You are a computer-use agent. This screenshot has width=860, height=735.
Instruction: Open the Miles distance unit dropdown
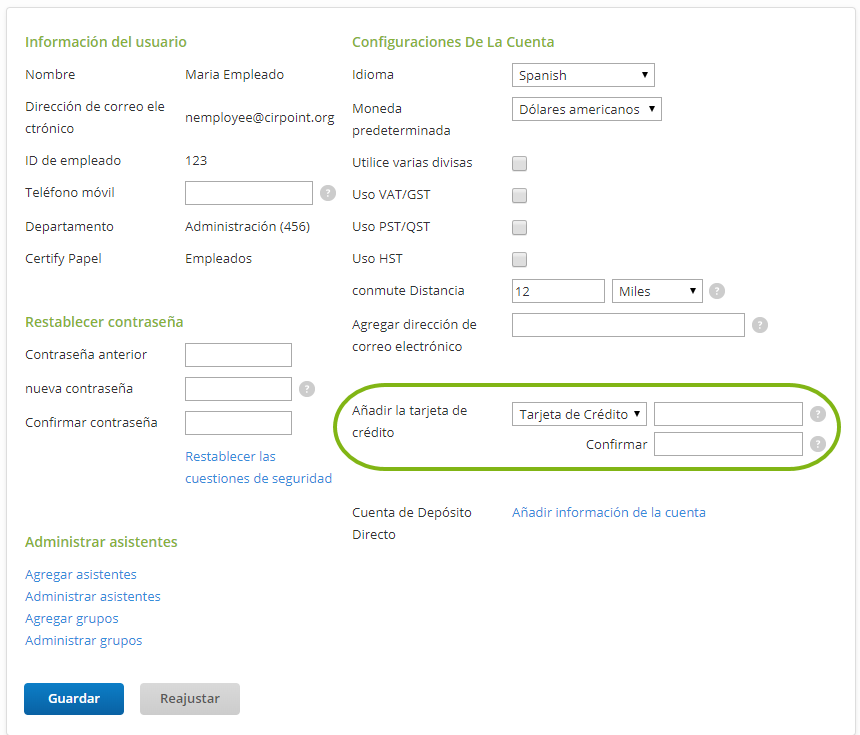[657, 291]
